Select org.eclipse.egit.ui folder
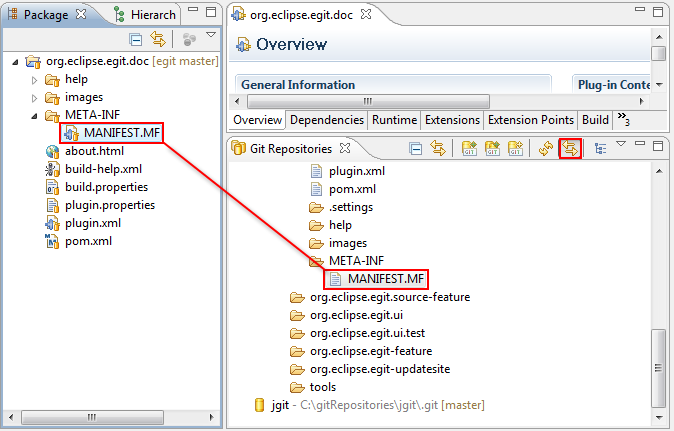Image resolution: width=674 pixels, height=431 pixels. coord(356,315)
